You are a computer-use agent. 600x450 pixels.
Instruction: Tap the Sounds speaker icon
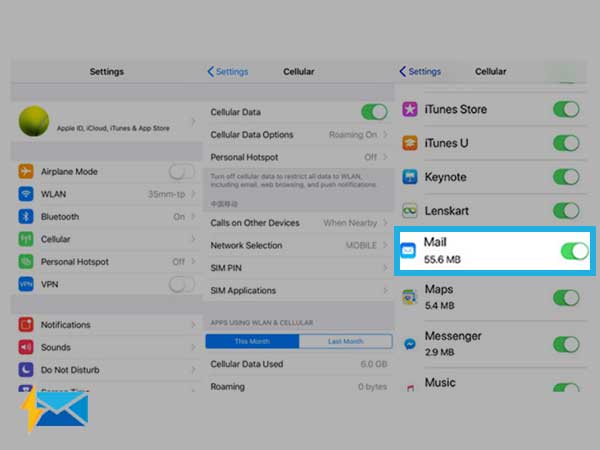click(x=26, y=347)
